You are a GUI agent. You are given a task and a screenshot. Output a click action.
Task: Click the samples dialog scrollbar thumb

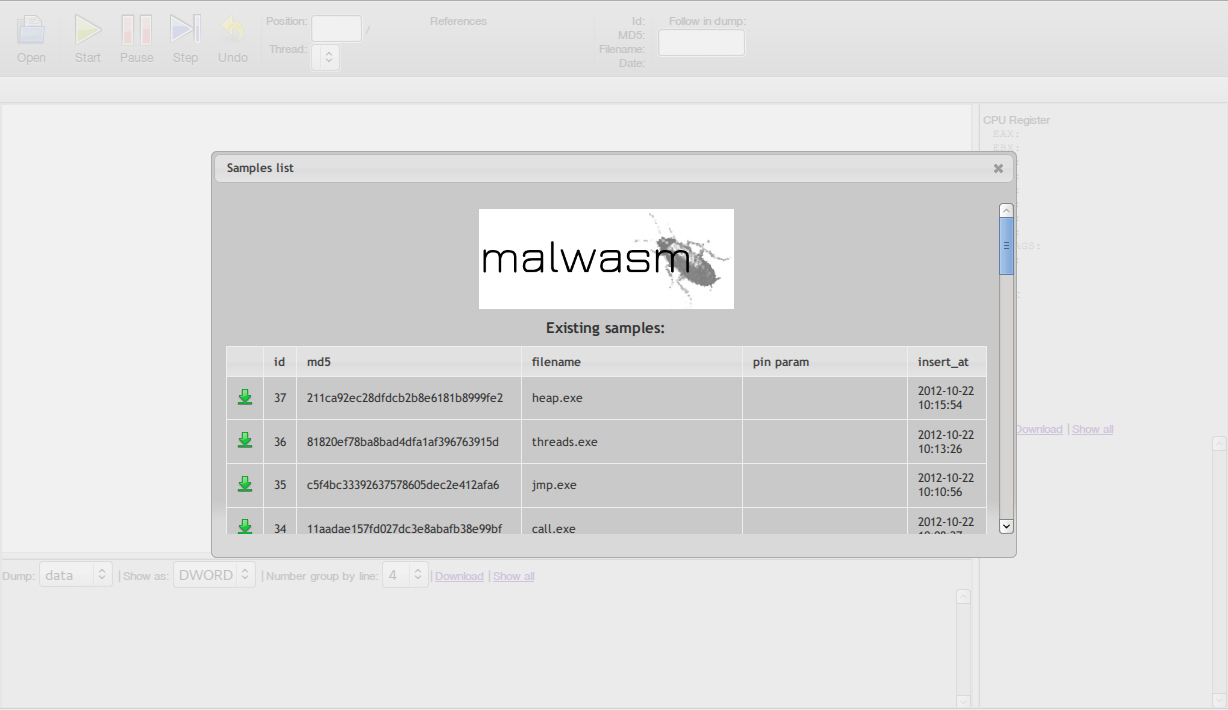(1006, 246)
